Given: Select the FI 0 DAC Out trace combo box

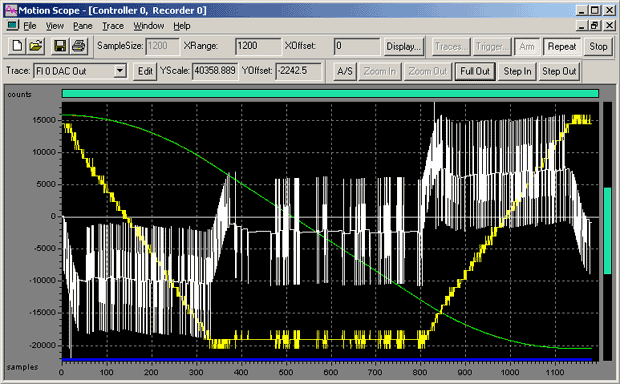Looking at the screenshot, I should click(x=80, y=71).
